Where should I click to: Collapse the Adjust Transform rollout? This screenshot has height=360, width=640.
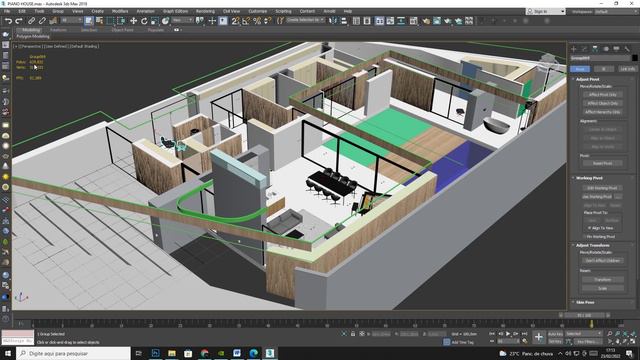[x=592, y=245]
